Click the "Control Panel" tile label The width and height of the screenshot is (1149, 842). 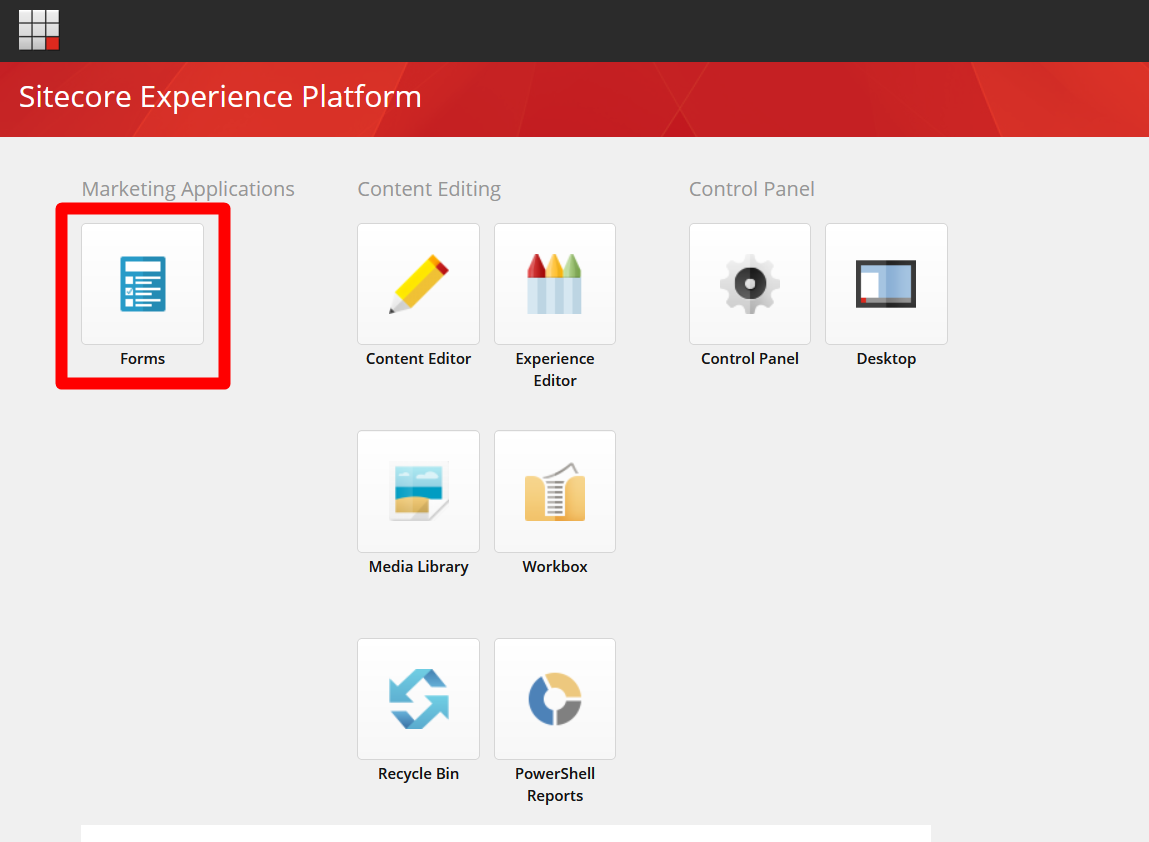pyautogui.click(x=750, y=358)
